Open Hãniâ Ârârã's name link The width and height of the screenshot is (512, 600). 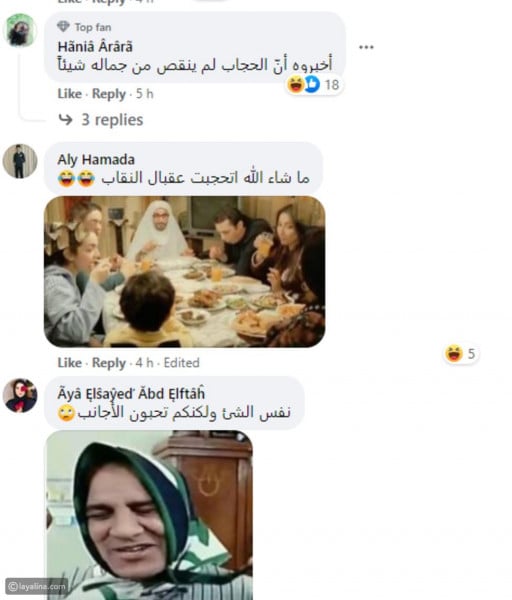(x=95, y=47)
